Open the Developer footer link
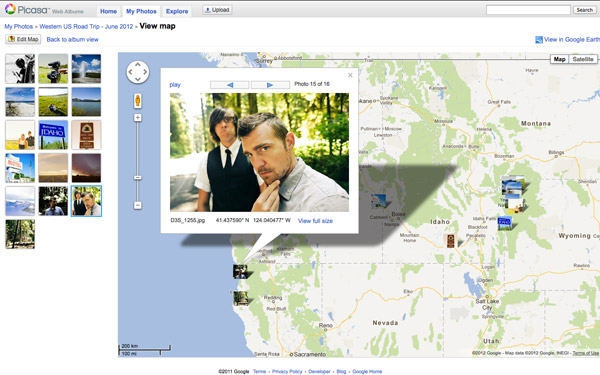Image resolution: width=600 pixels, height=375 pixels. [319, 371]
